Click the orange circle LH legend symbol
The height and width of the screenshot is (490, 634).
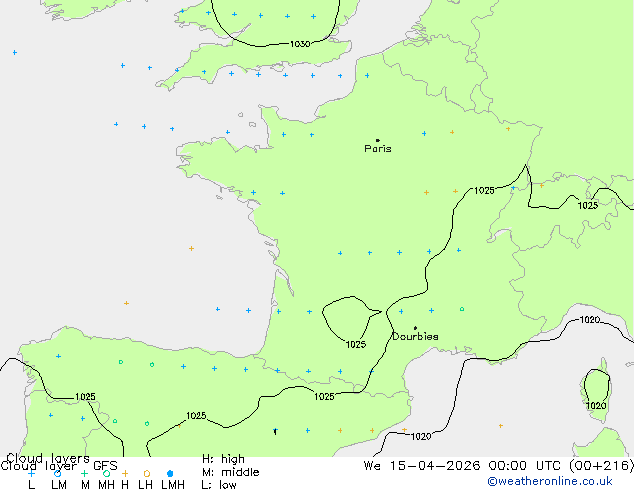[x=147, y=473]
